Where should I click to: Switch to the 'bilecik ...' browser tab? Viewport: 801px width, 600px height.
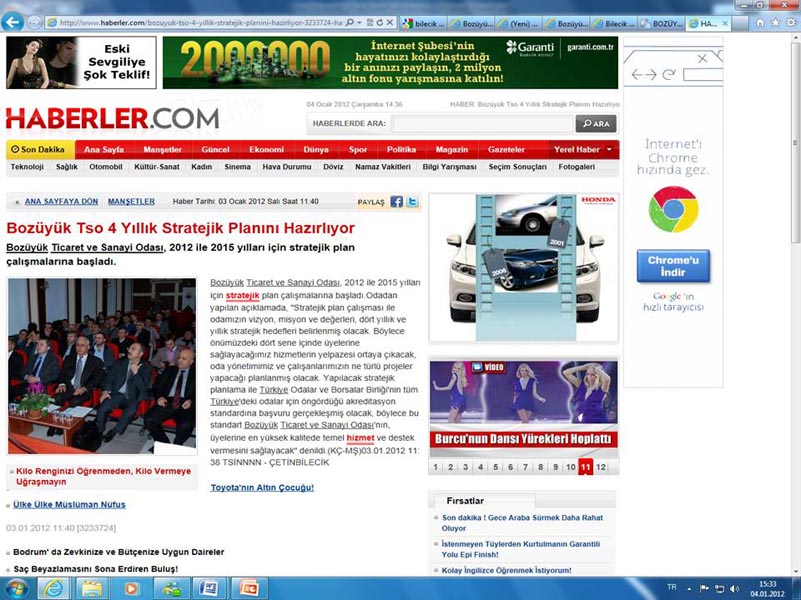tap(423, 23)
